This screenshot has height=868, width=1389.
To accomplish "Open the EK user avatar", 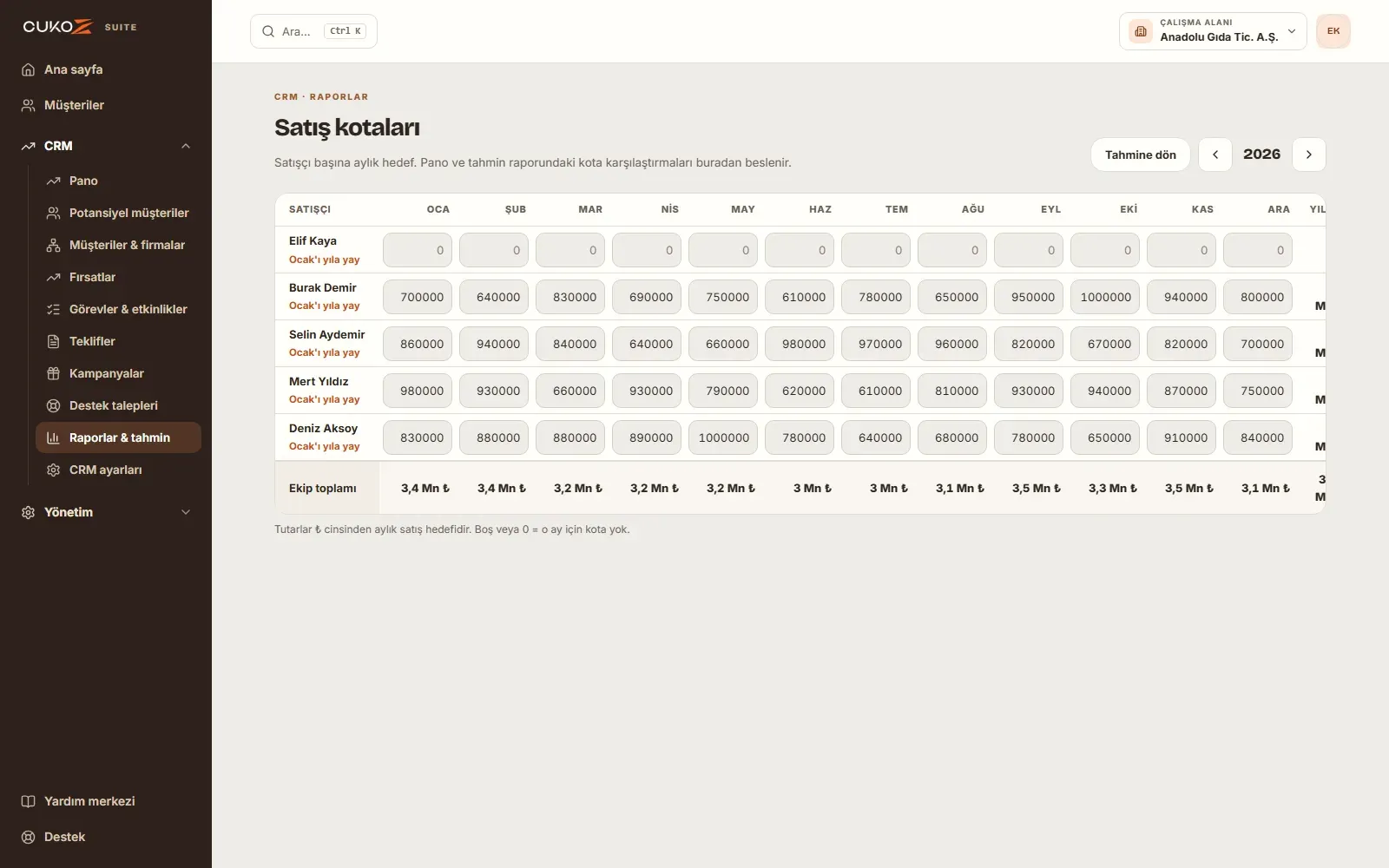I will click(1333, 31).
